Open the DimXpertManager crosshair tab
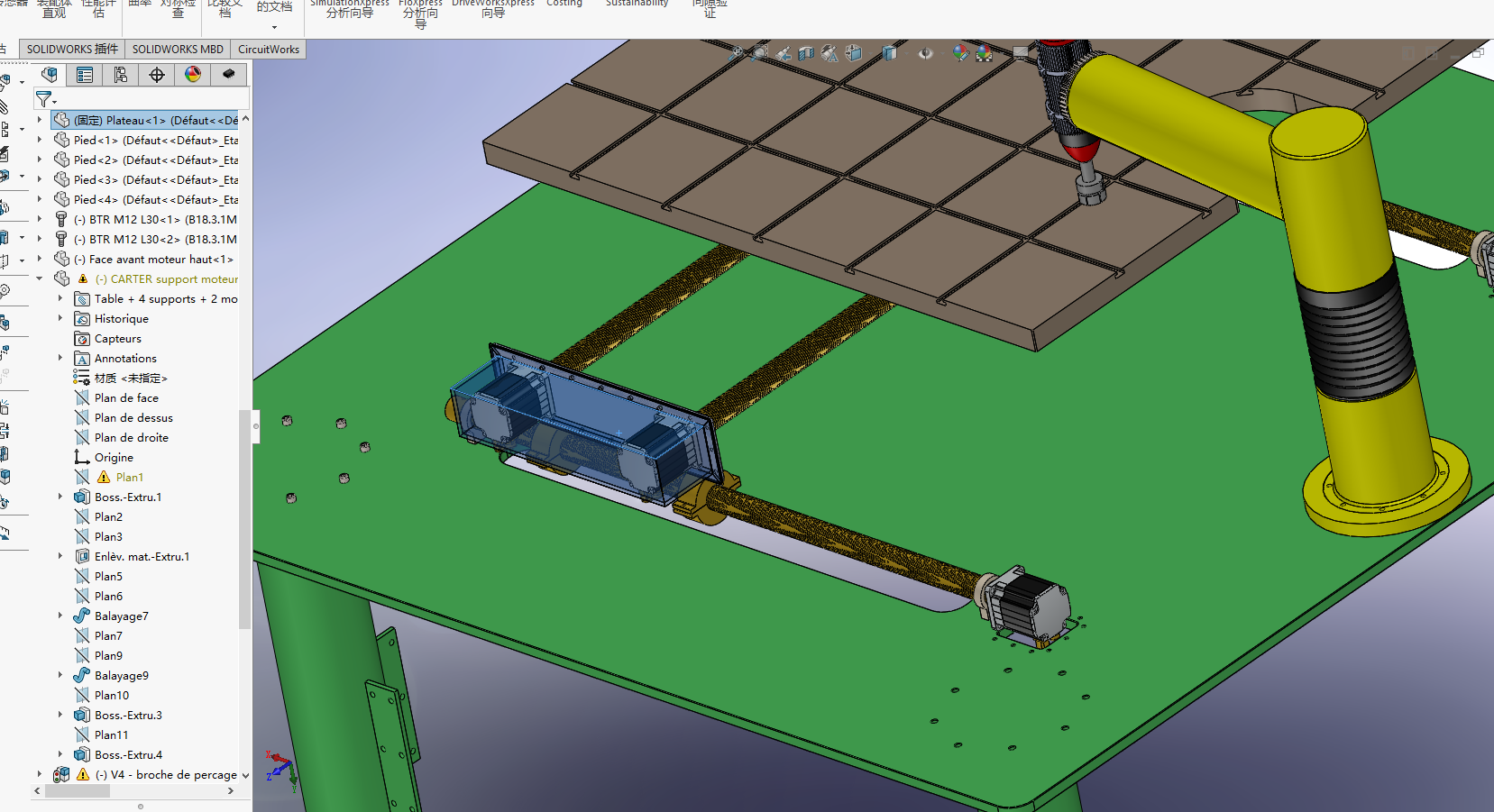The height and width of the screenshot is (812, 1494). (157, 75)
